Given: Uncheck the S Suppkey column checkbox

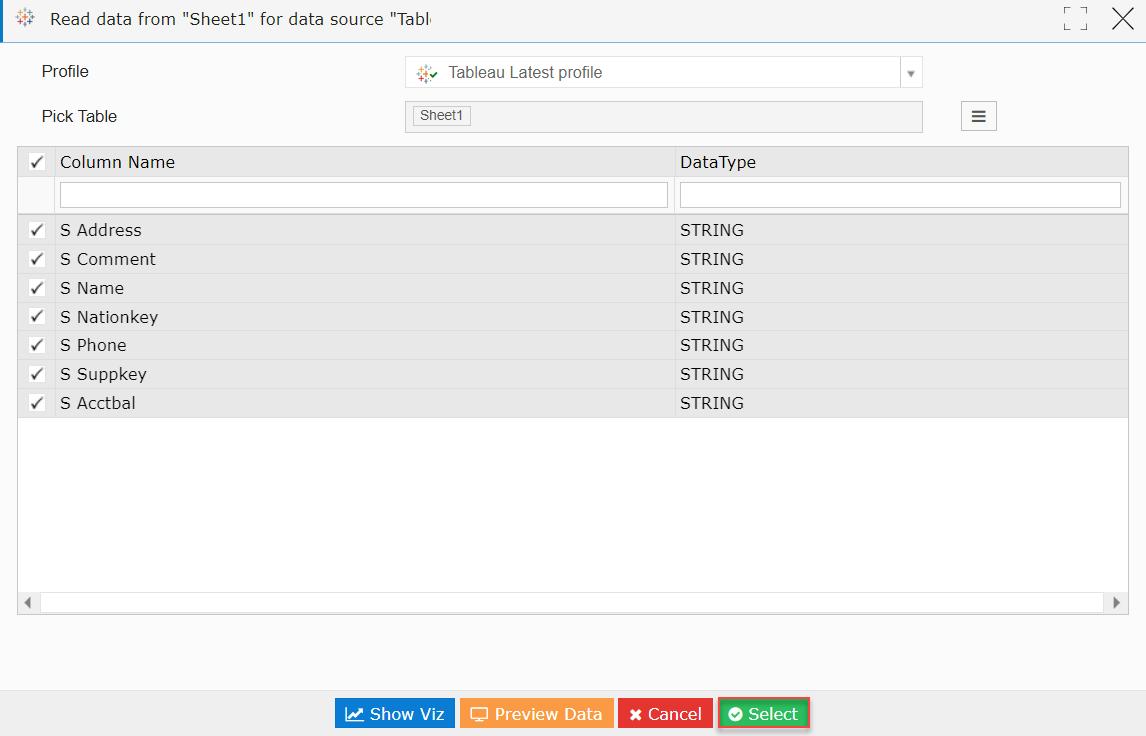Looking at the screenshot, I should 37,374.
